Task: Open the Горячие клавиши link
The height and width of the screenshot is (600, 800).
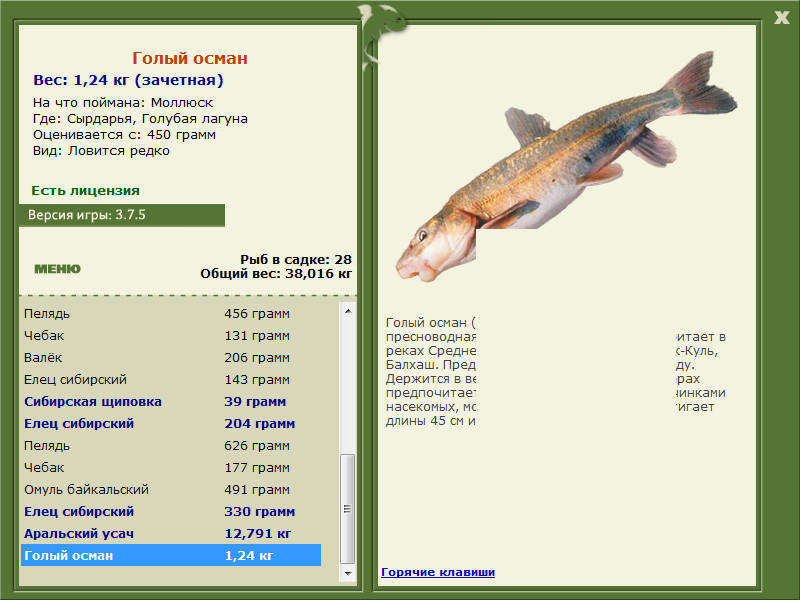Action: pyautogui.click(x=438, y=572)
